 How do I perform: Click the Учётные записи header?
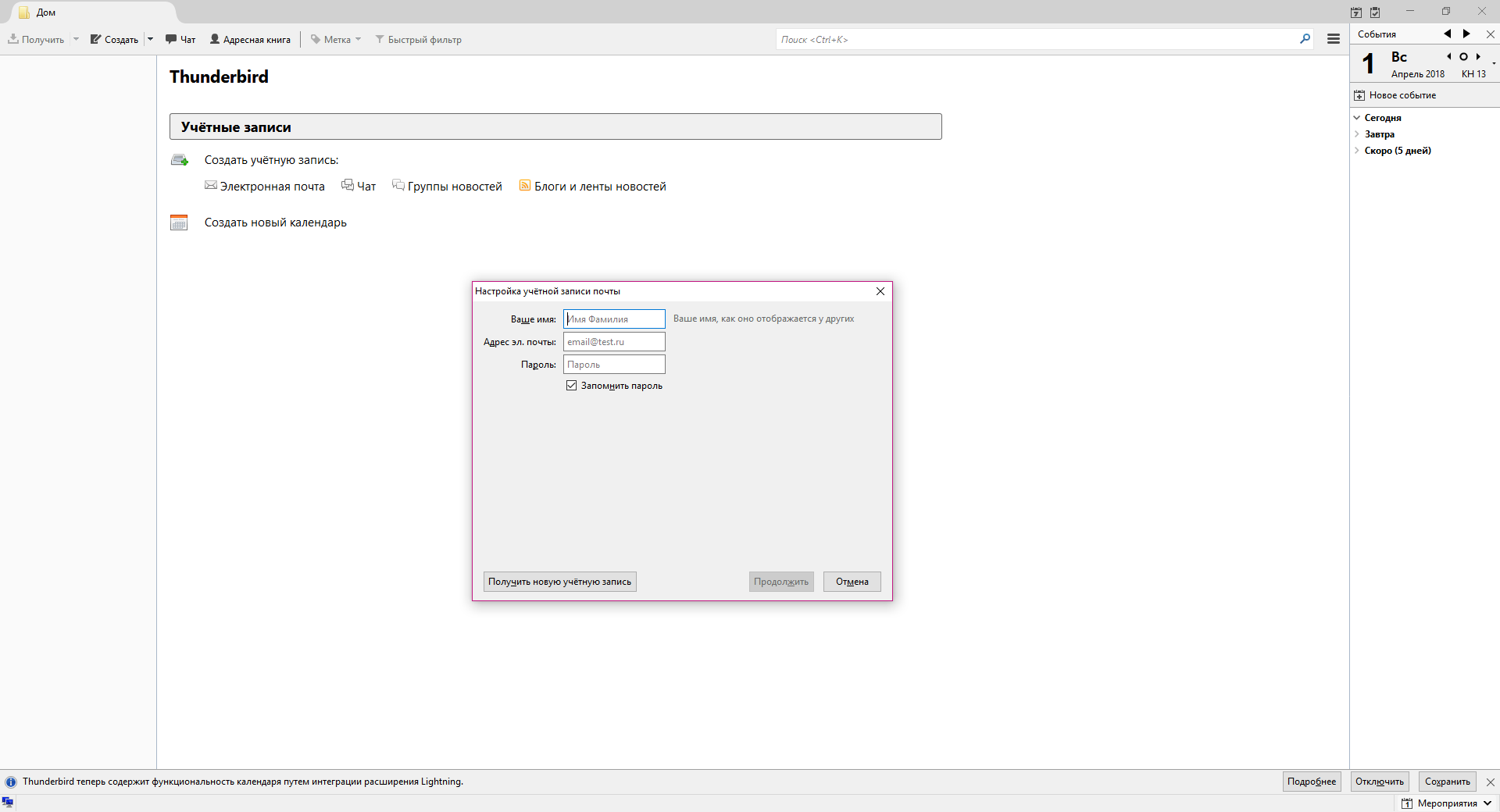pyautogui.click(x=555, y=126)
